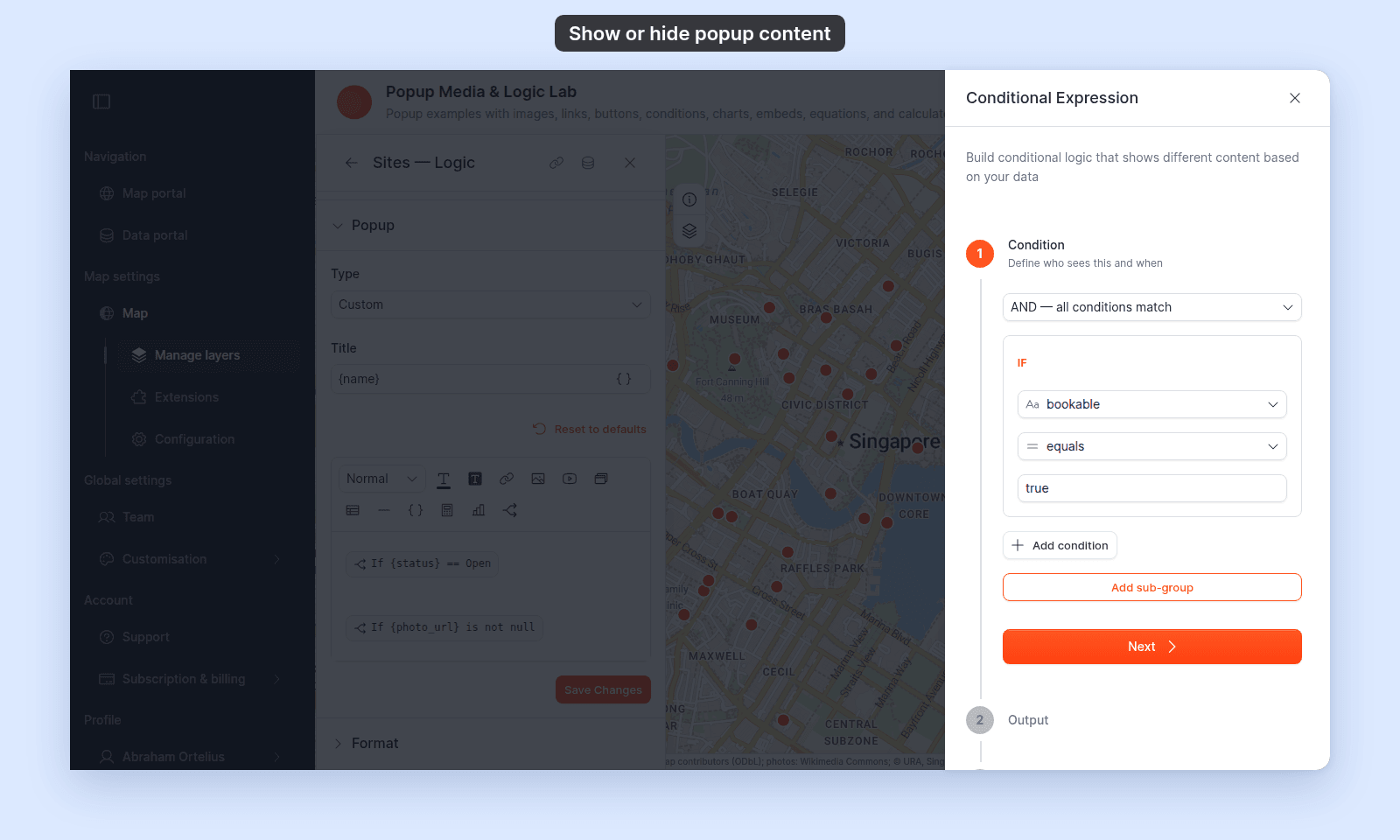Click the video embed icon in toolbar
This screenshot has height=840, width=1400.
[570, 479]
